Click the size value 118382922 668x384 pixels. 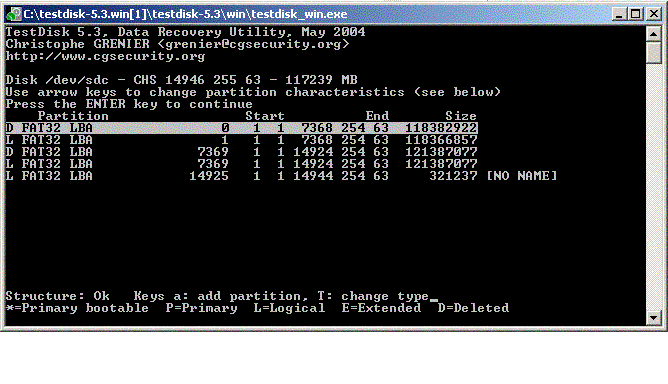click(x=441, y=128)
